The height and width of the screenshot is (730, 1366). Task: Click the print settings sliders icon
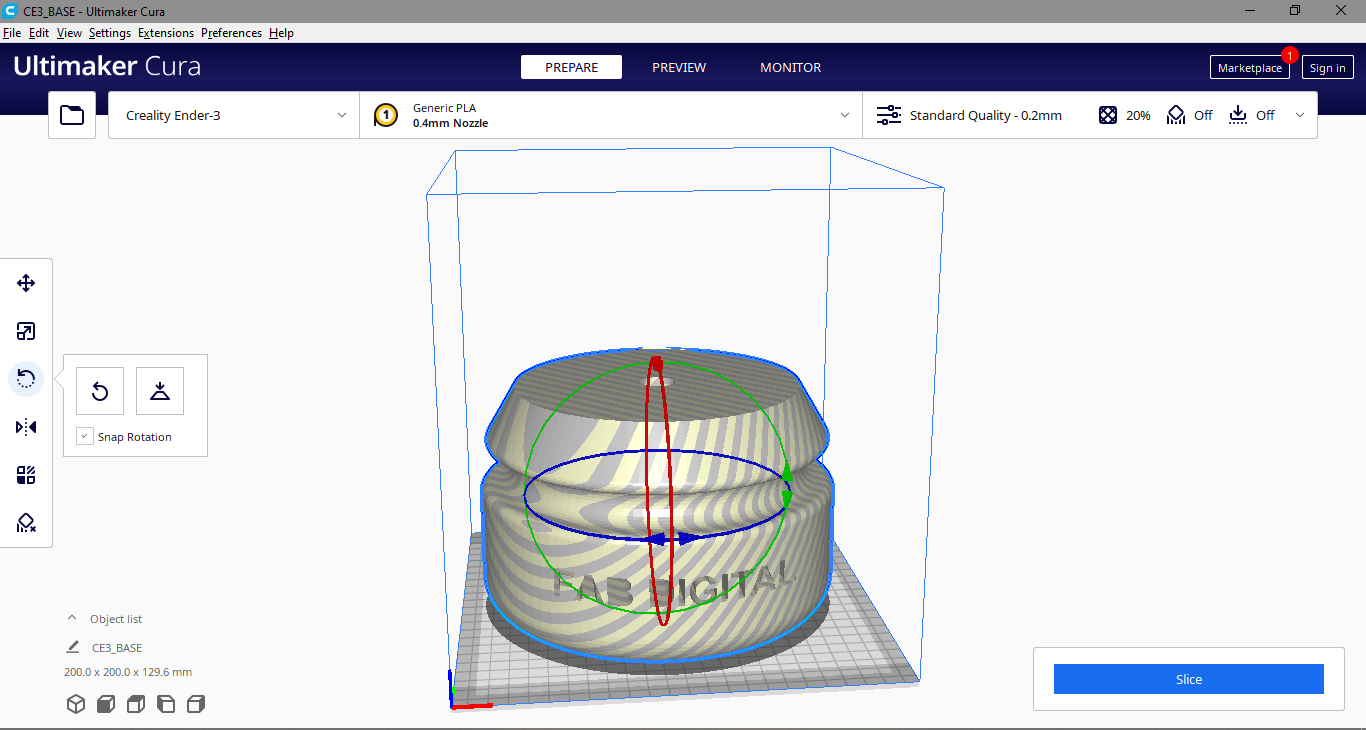point(889,115)
